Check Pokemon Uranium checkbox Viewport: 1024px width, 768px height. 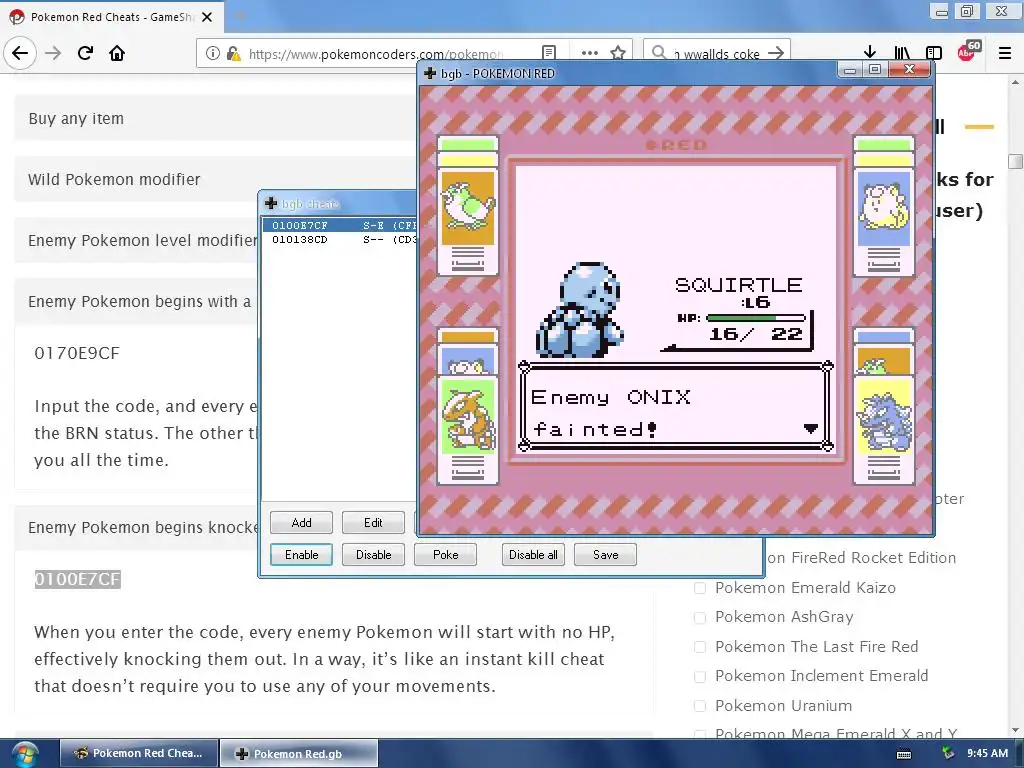pos(700,706)
